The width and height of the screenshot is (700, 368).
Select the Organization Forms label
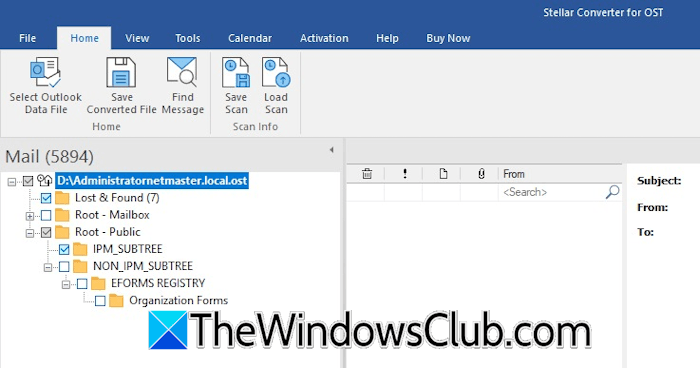(179, 301)
